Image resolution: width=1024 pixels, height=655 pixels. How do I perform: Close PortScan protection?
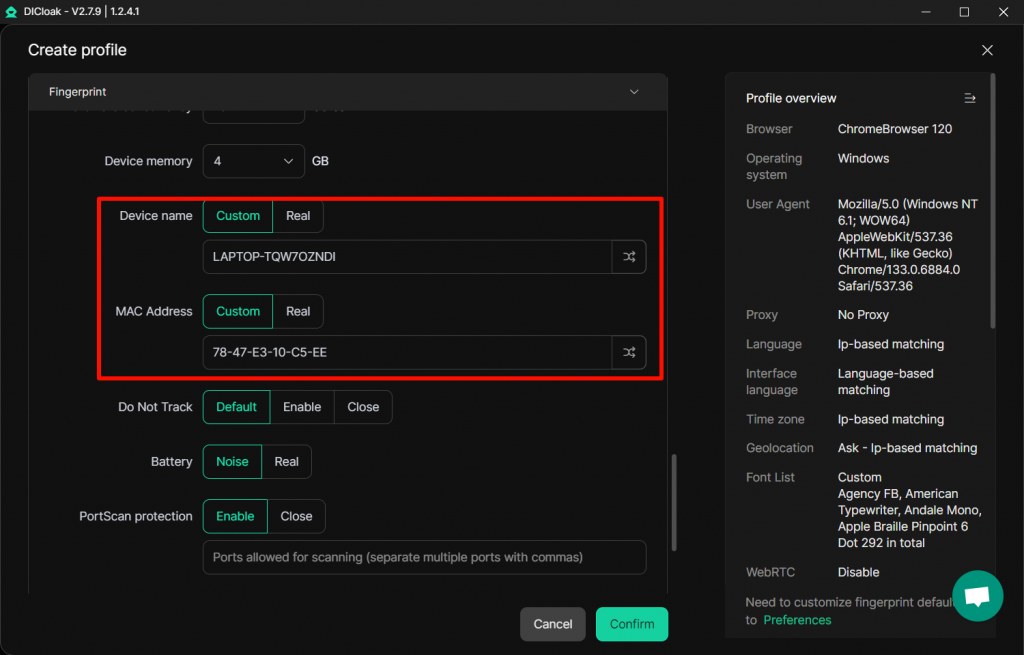pyautogui.click(x=296, y=517)
